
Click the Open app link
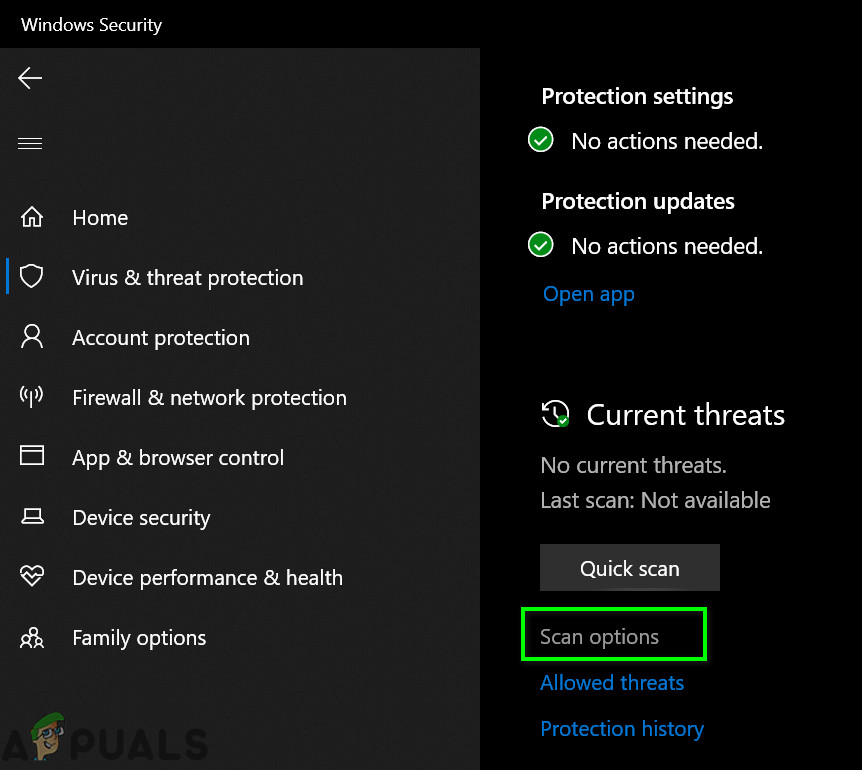(588, 294)
